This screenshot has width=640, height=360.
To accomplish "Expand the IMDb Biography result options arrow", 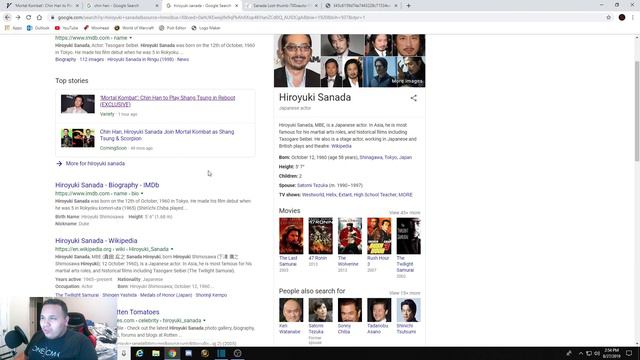I will 142,193.
